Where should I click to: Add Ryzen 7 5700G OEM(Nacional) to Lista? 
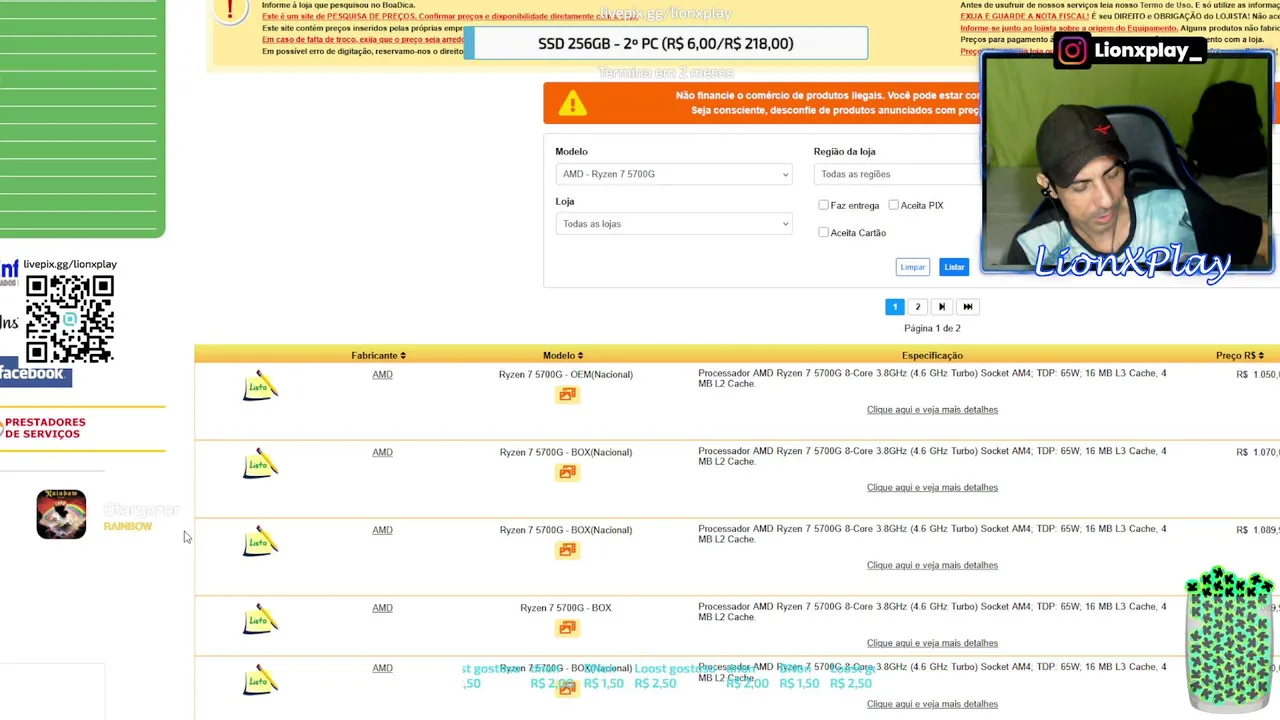260,387
